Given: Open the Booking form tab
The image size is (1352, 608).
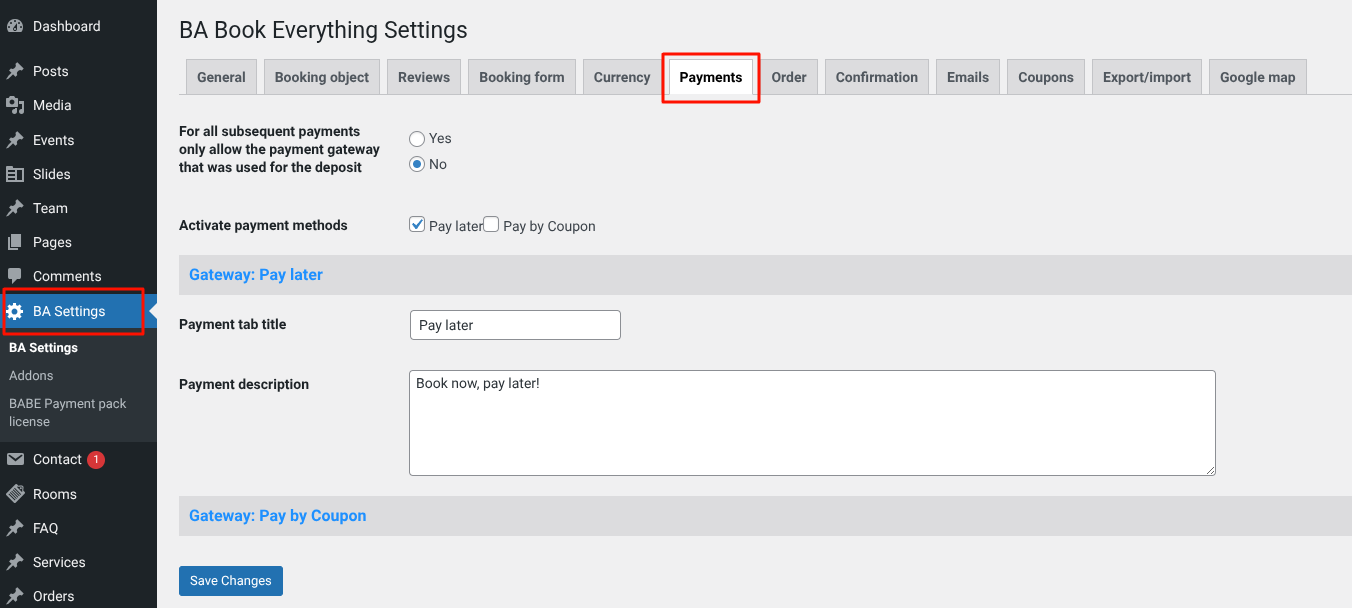Looking at the screenshot, I should coord(521,77).
